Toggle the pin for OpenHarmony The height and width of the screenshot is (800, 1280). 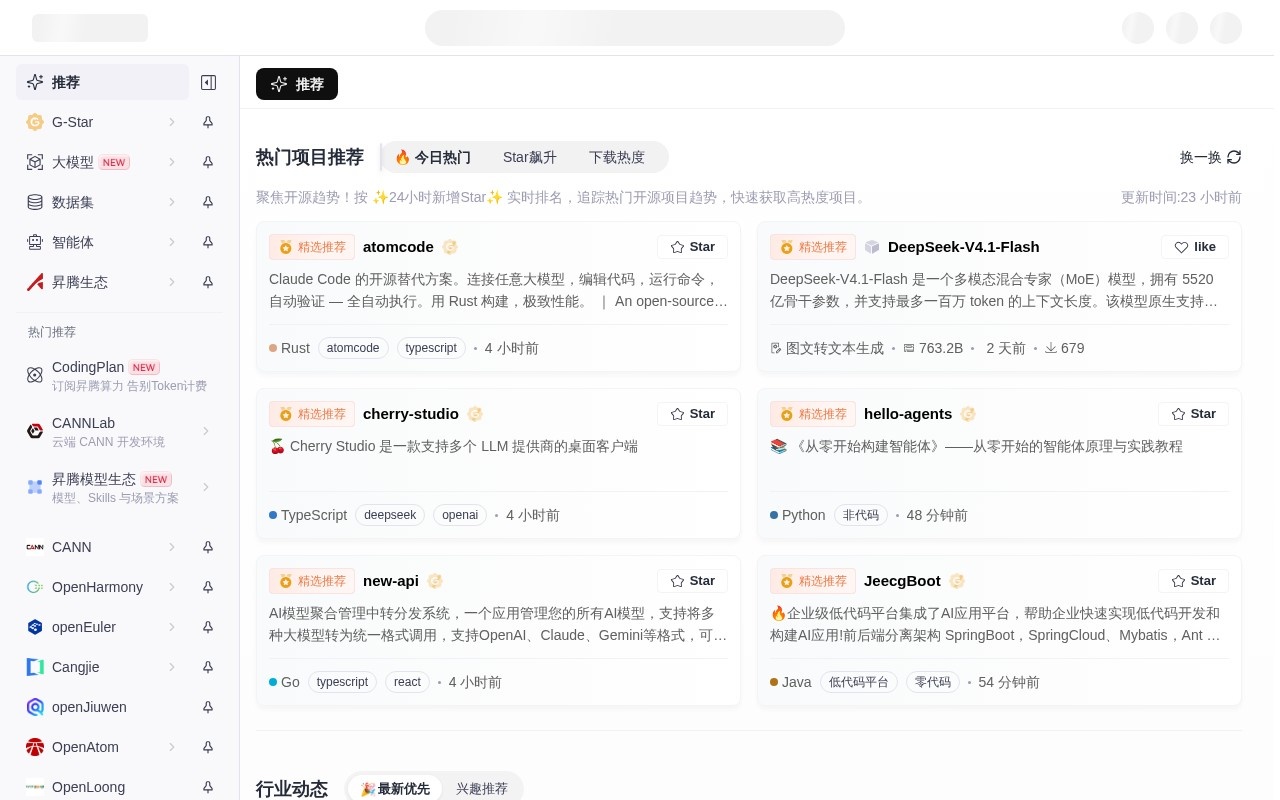[208, 587]
